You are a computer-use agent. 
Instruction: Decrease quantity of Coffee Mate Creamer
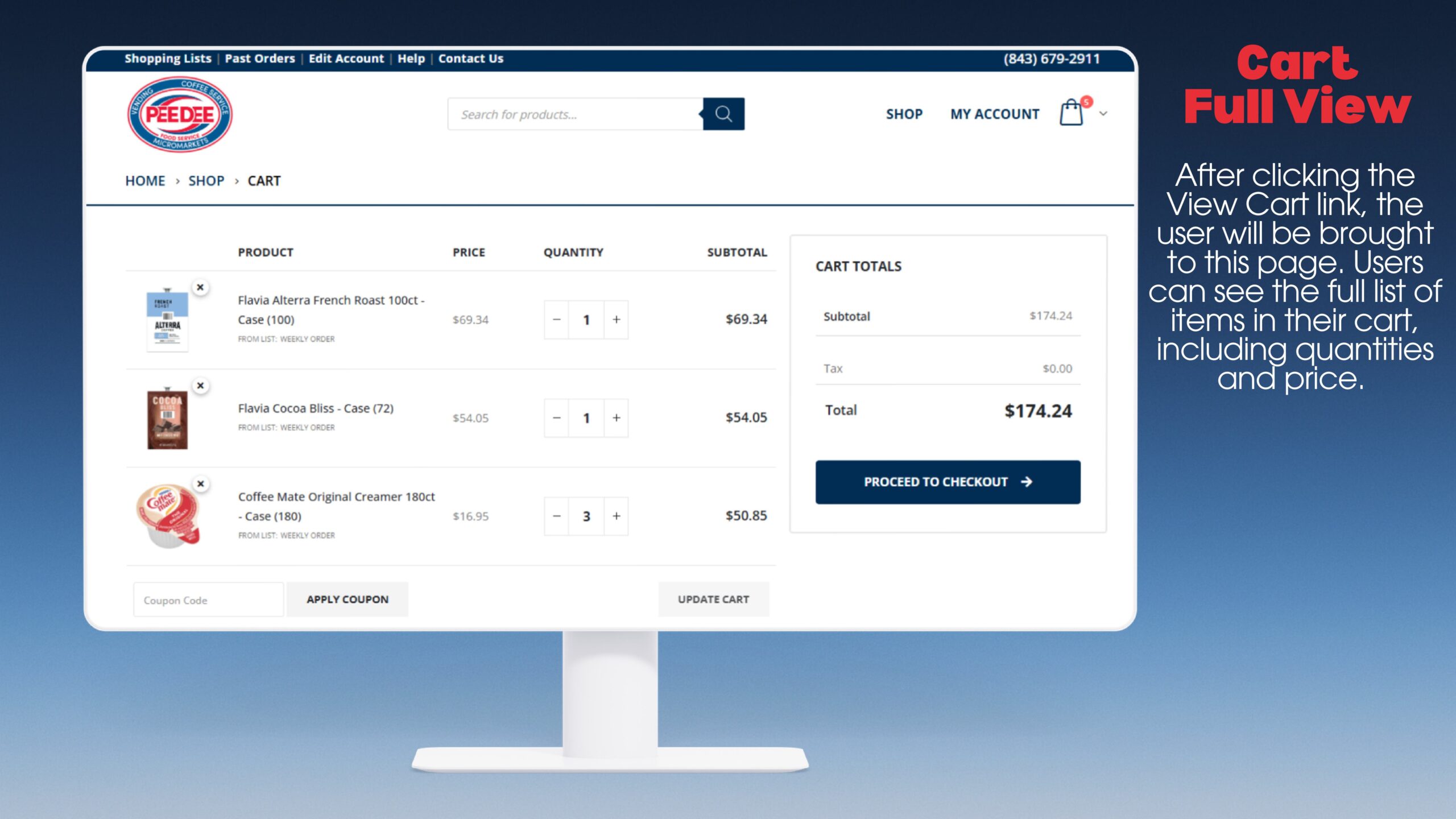point(557,516)
